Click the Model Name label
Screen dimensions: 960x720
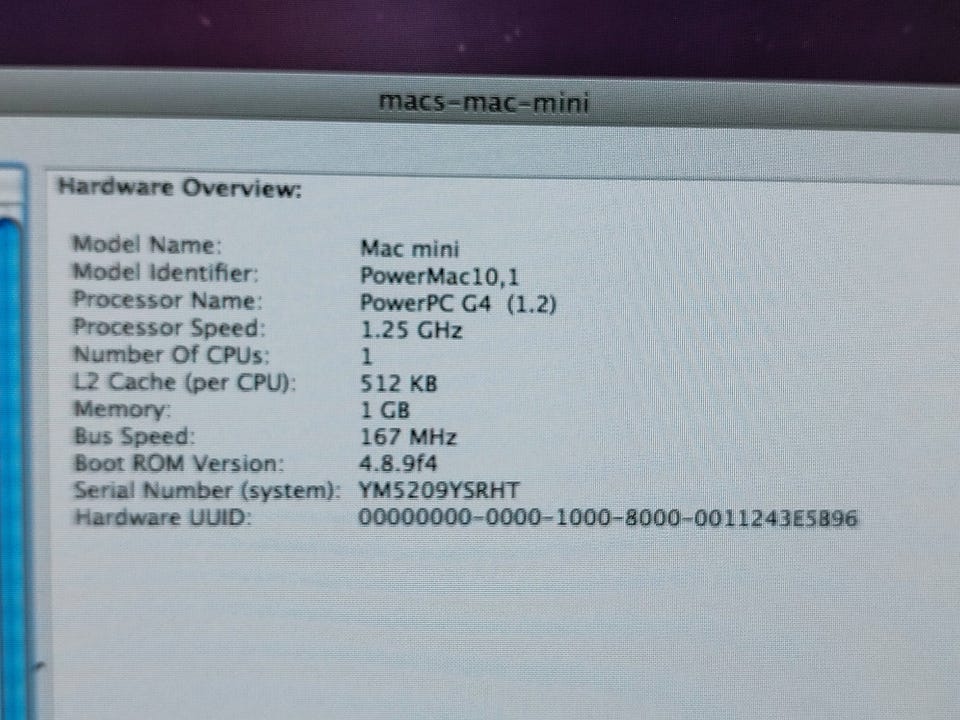[x=147, y=244]
